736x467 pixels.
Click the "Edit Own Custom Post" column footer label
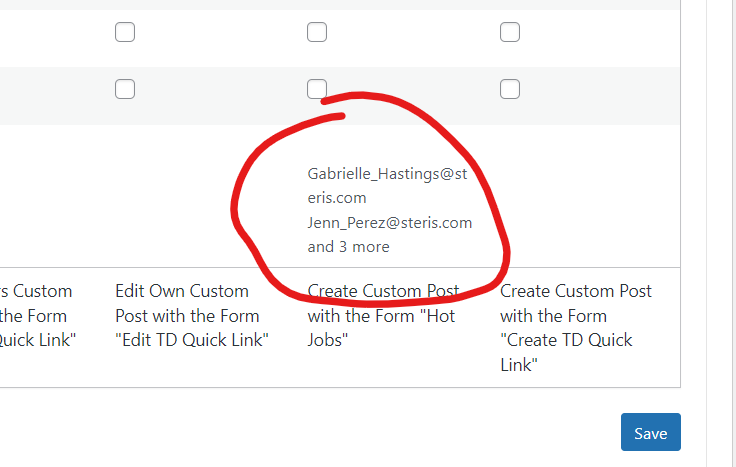(192, 315)
